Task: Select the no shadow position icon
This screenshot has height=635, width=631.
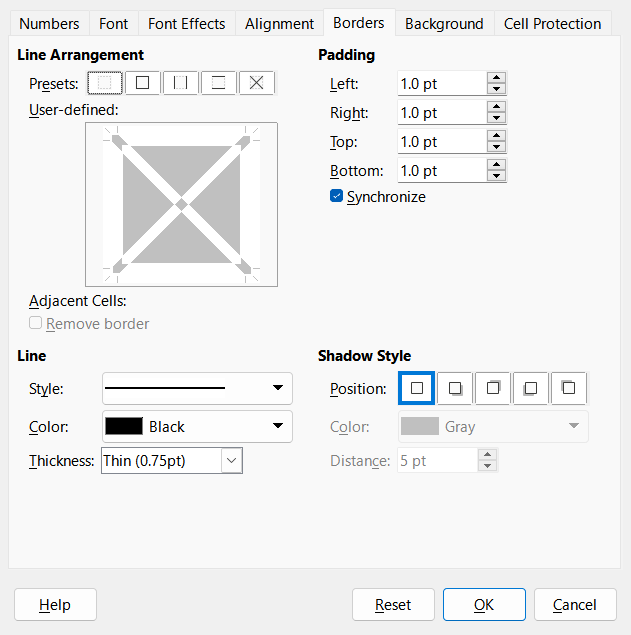Action: (416, 388)
